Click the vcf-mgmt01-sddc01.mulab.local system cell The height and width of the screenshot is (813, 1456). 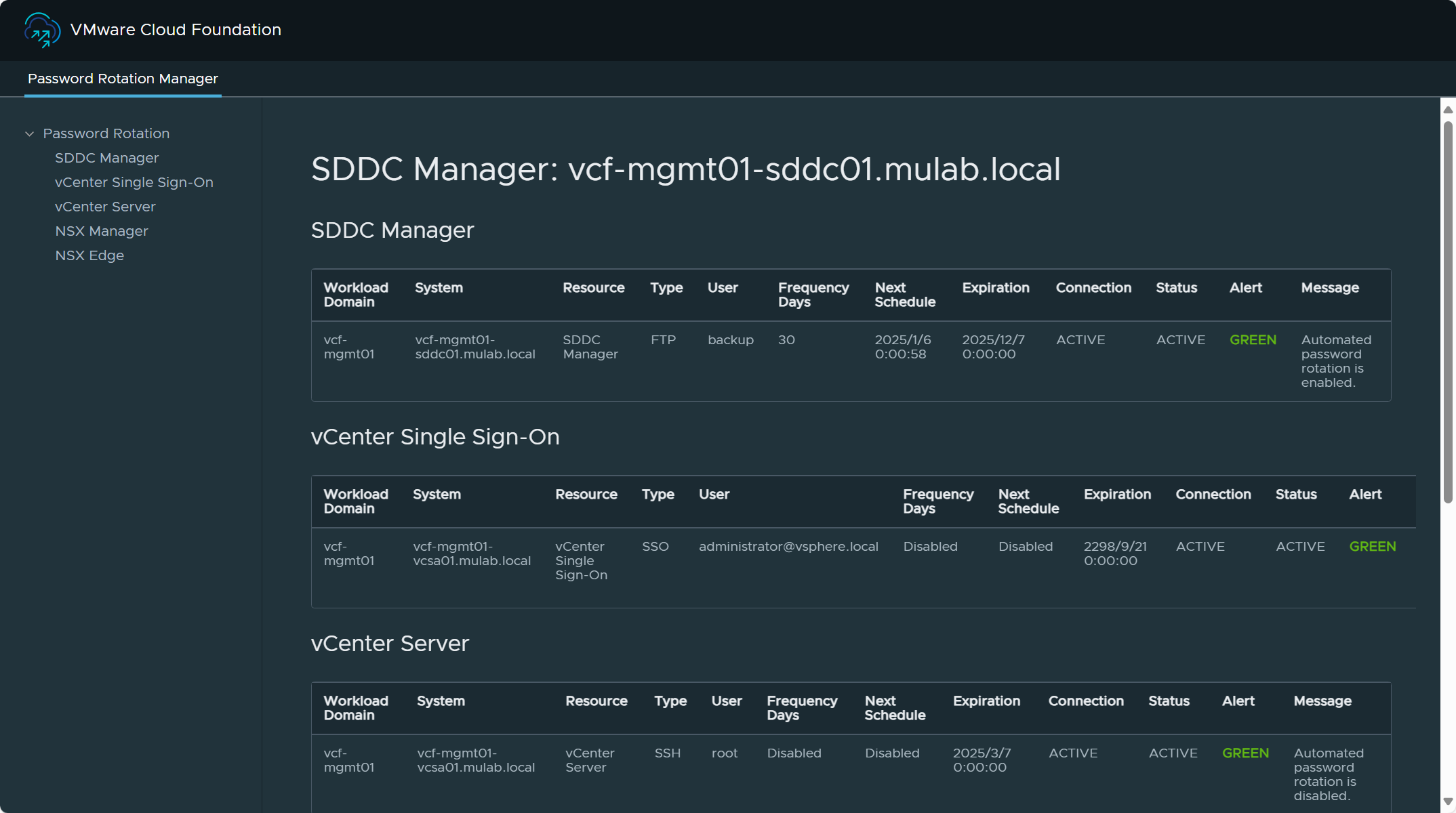click(474, 347)
